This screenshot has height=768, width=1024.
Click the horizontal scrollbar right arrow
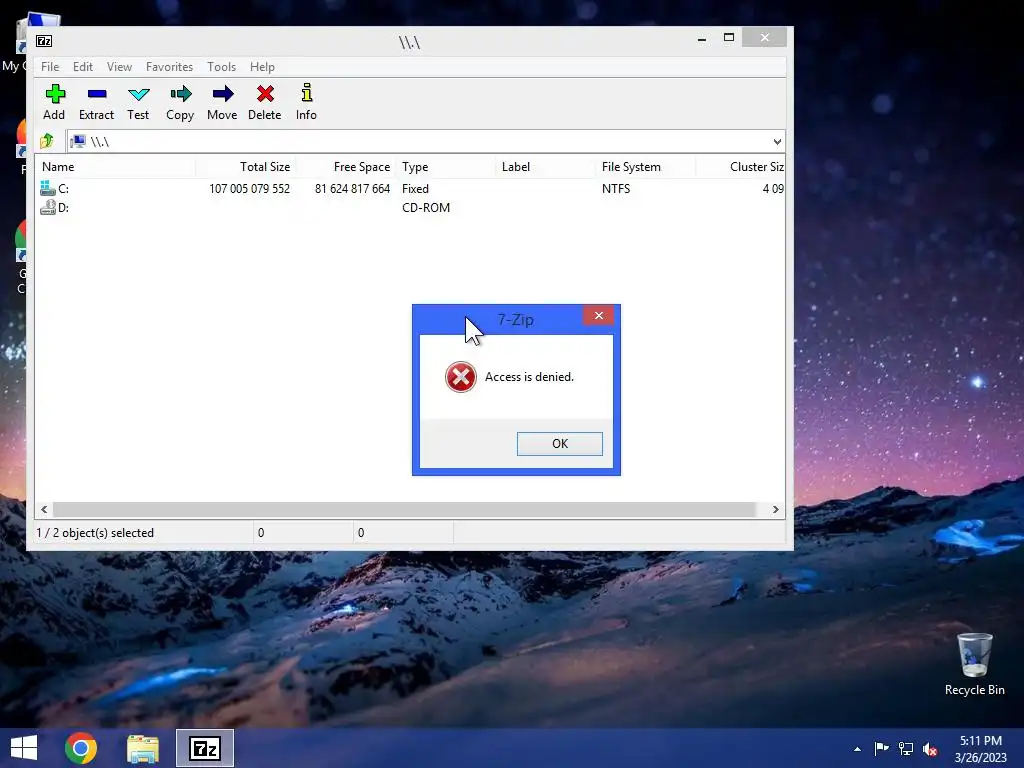pos(776,509)
